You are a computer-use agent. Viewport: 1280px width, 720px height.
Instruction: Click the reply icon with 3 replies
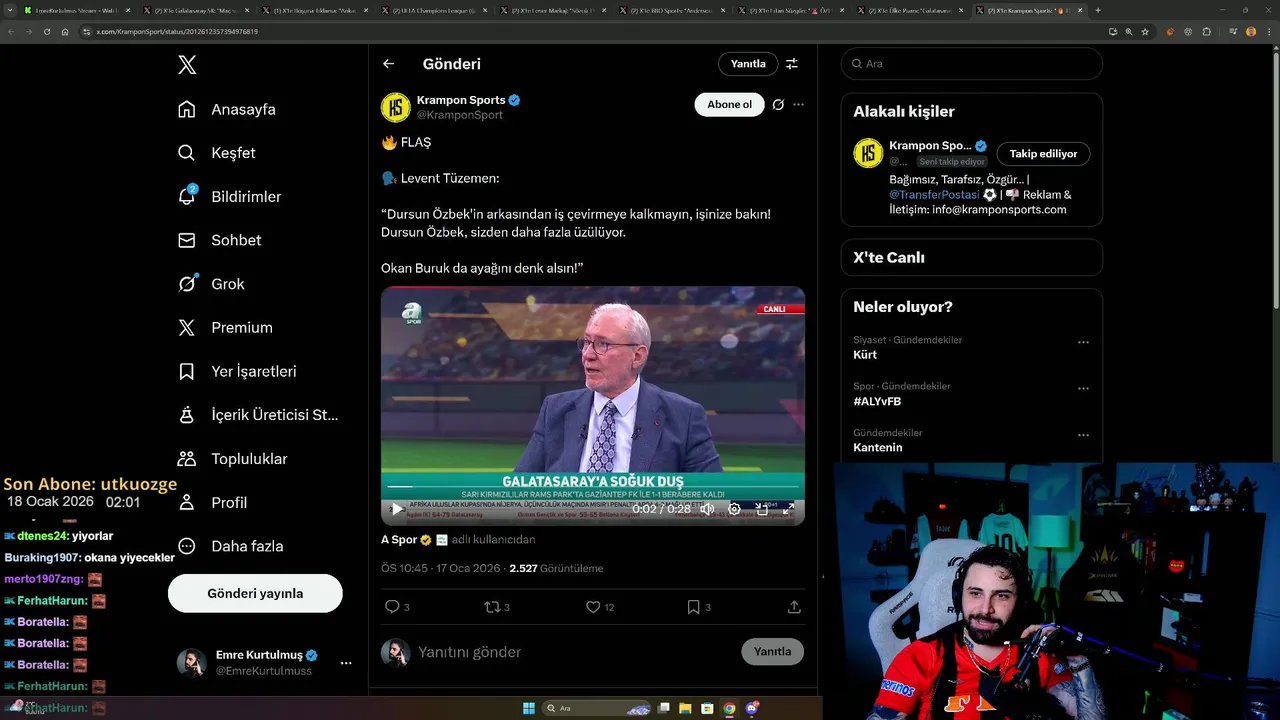coord(392,607)
